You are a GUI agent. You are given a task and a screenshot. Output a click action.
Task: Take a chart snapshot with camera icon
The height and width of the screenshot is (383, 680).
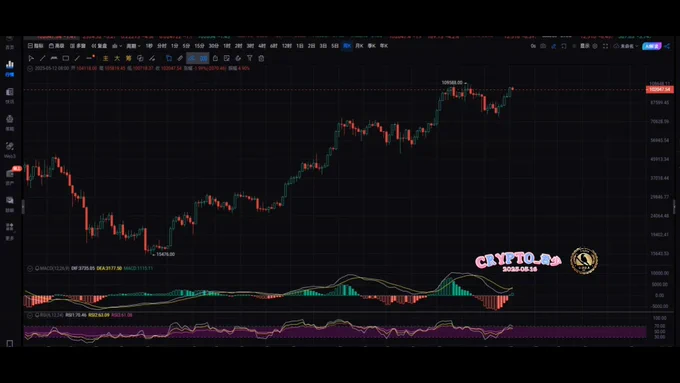coord(543,46)
